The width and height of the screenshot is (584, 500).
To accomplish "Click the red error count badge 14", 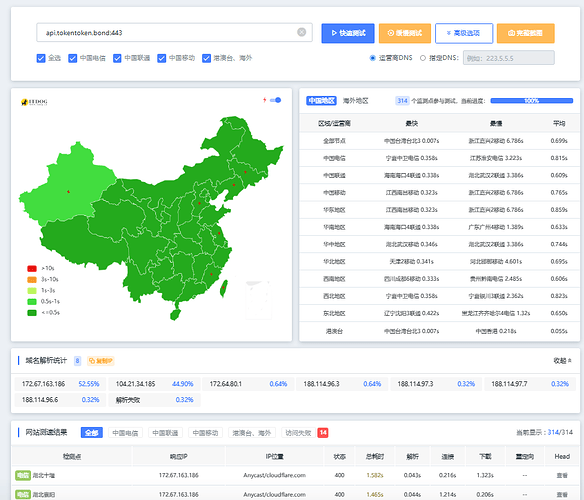I will 323,433.
